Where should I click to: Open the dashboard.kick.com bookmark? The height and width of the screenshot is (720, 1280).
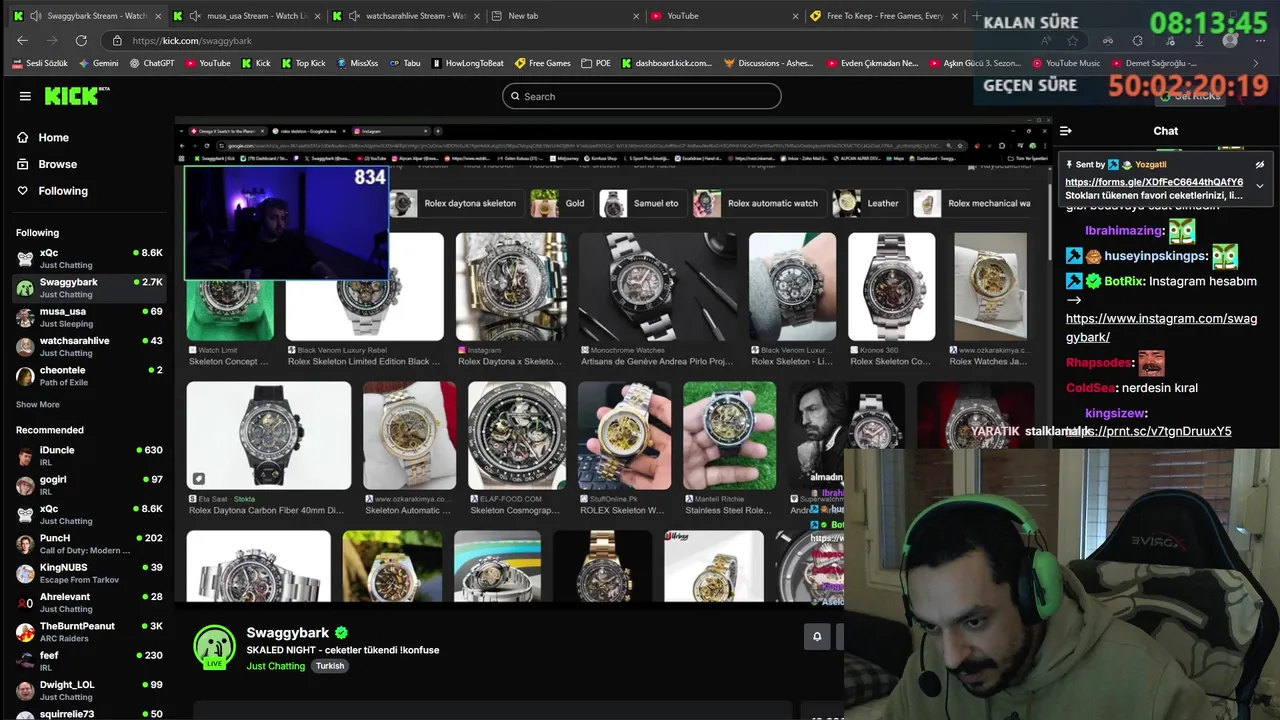[667, 63]
